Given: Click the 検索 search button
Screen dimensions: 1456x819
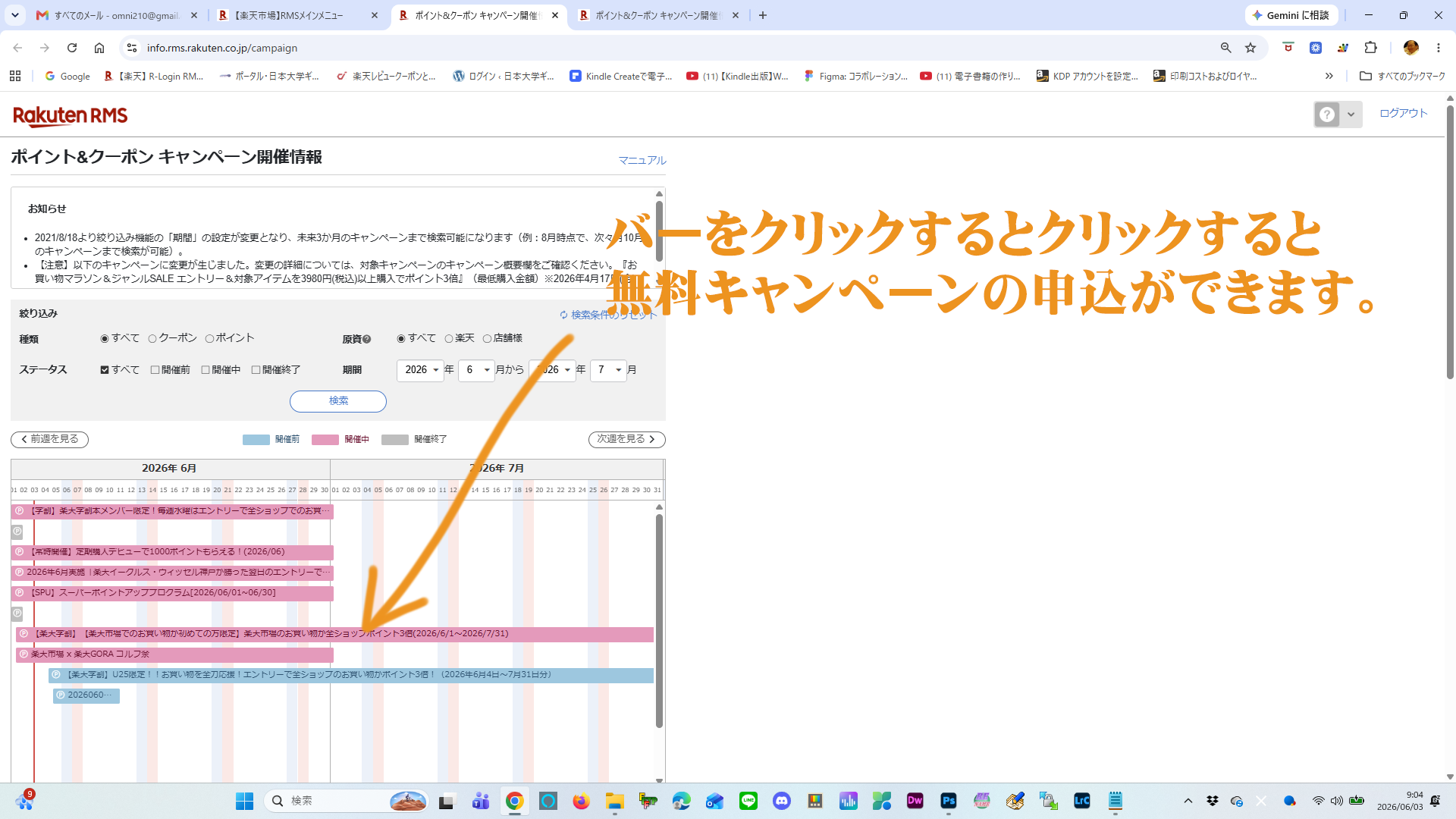Looking at the screenshot, I should click(x=338, y=401).
